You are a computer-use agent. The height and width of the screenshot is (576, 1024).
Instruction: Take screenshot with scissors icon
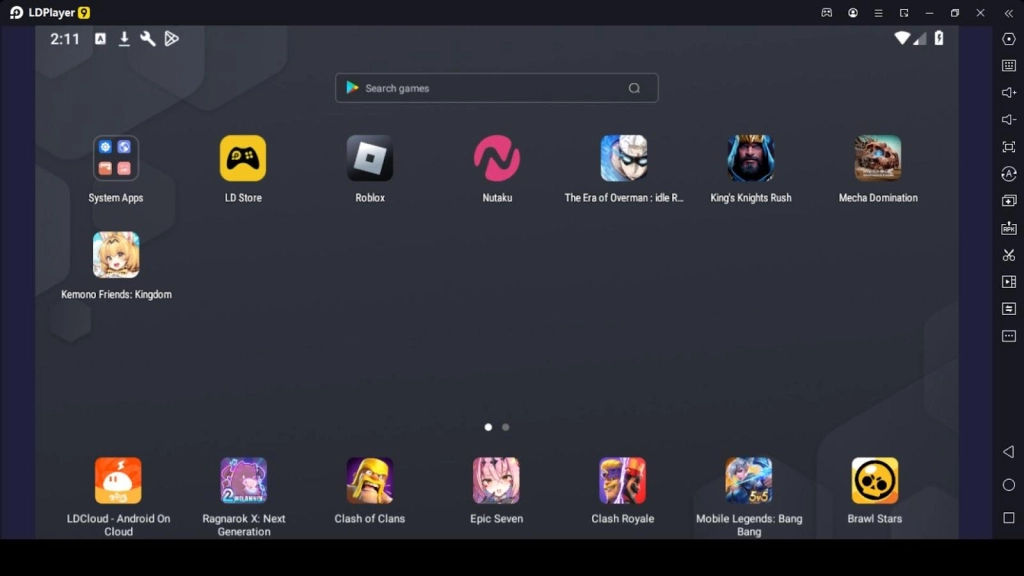1008,255
